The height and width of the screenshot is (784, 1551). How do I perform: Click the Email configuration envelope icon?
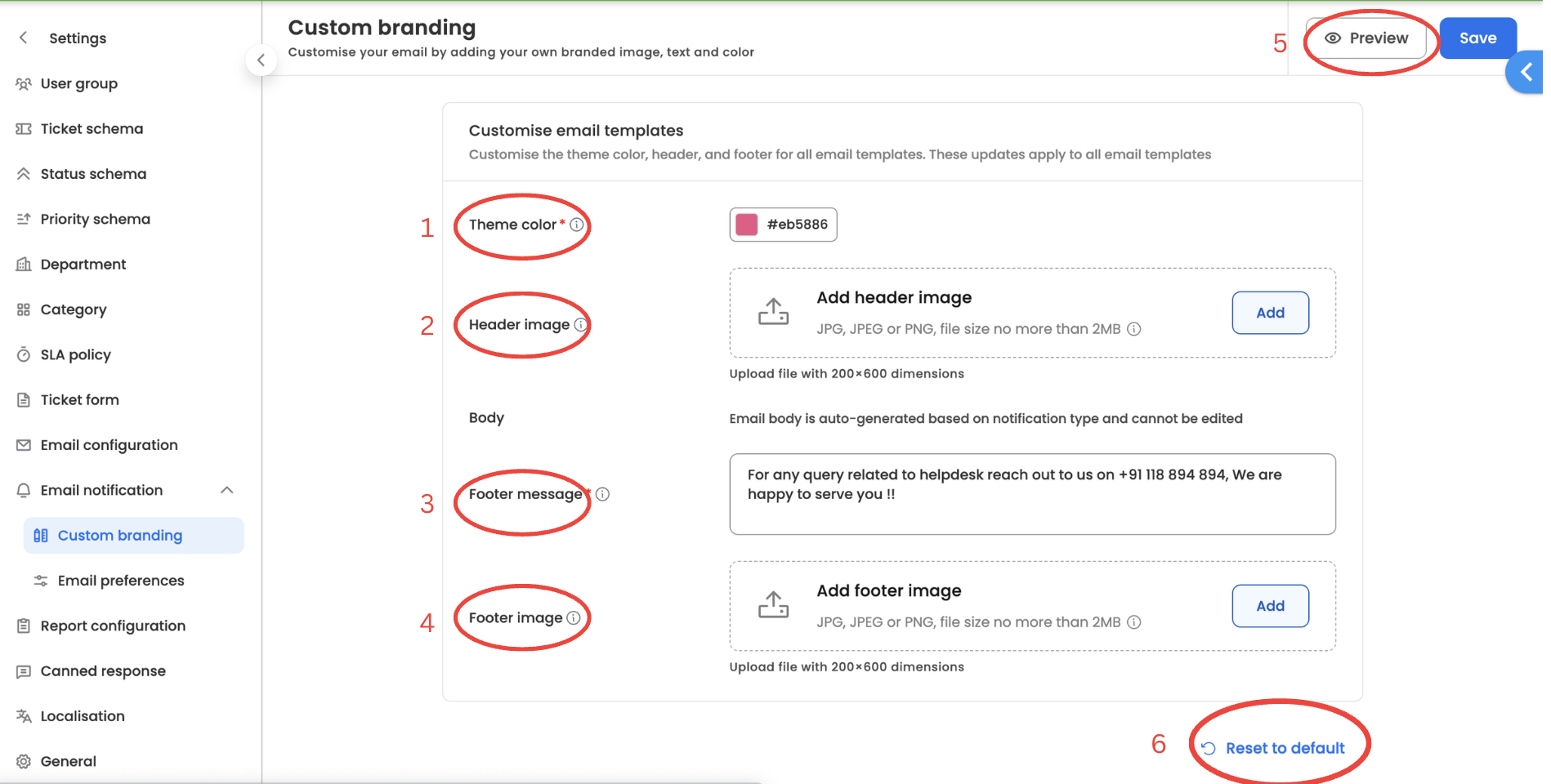pyautogui.click(x=24, y=445)
